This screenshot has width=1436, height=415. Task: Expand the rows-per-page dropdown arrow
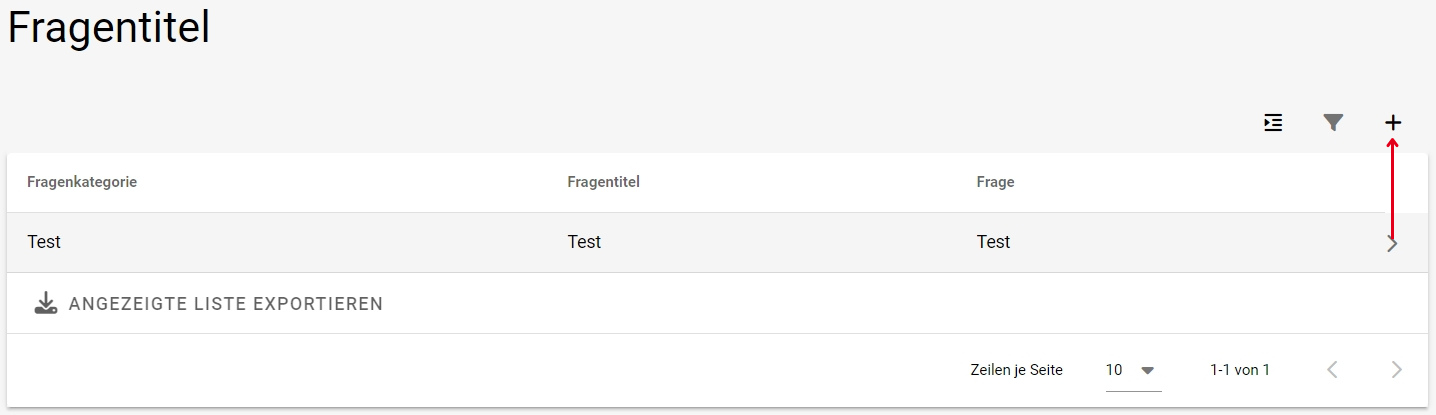[1147, 370]
